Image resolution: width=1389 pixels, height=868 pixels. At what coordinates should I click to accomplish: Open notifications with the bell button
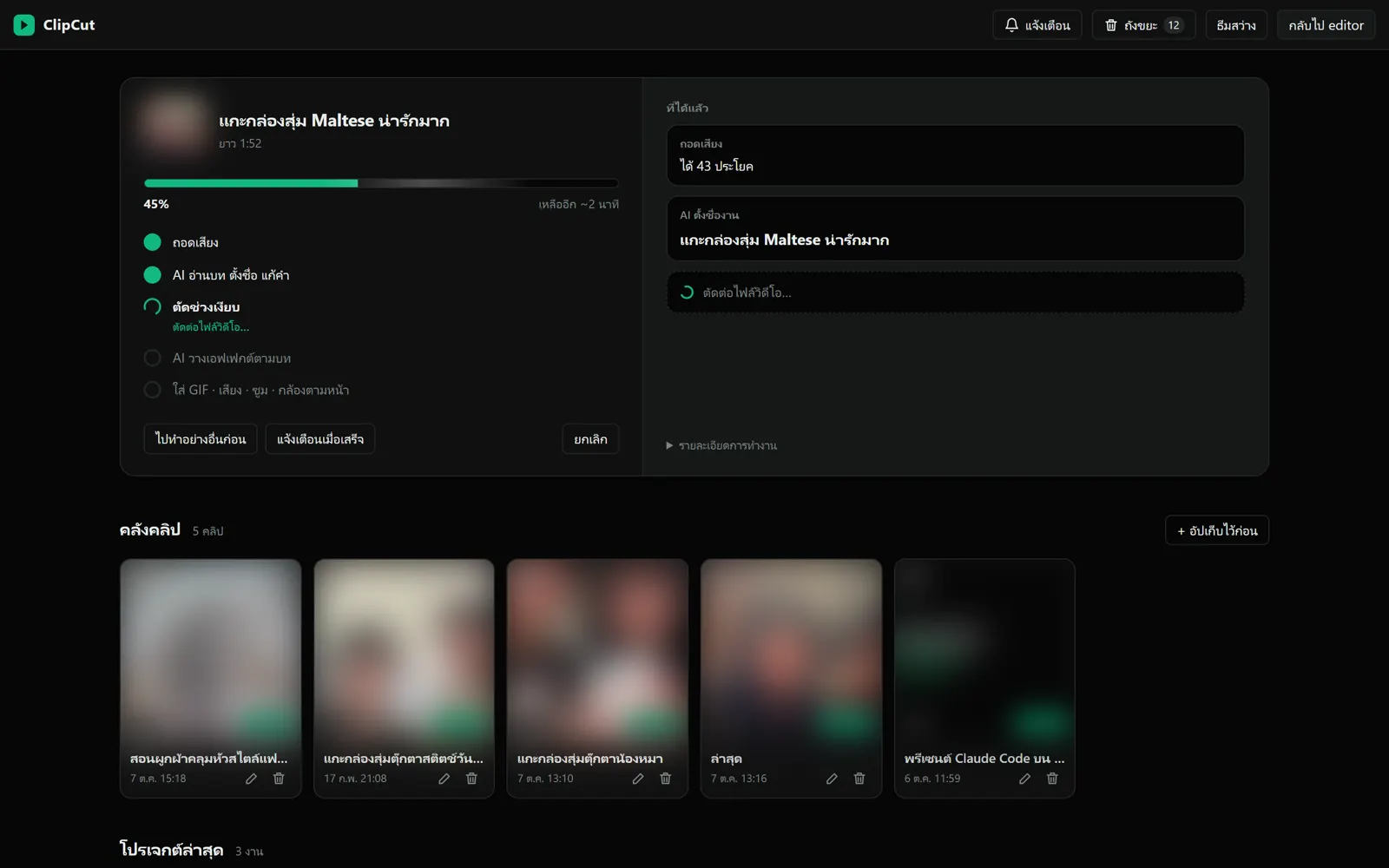click(1037, 25)
